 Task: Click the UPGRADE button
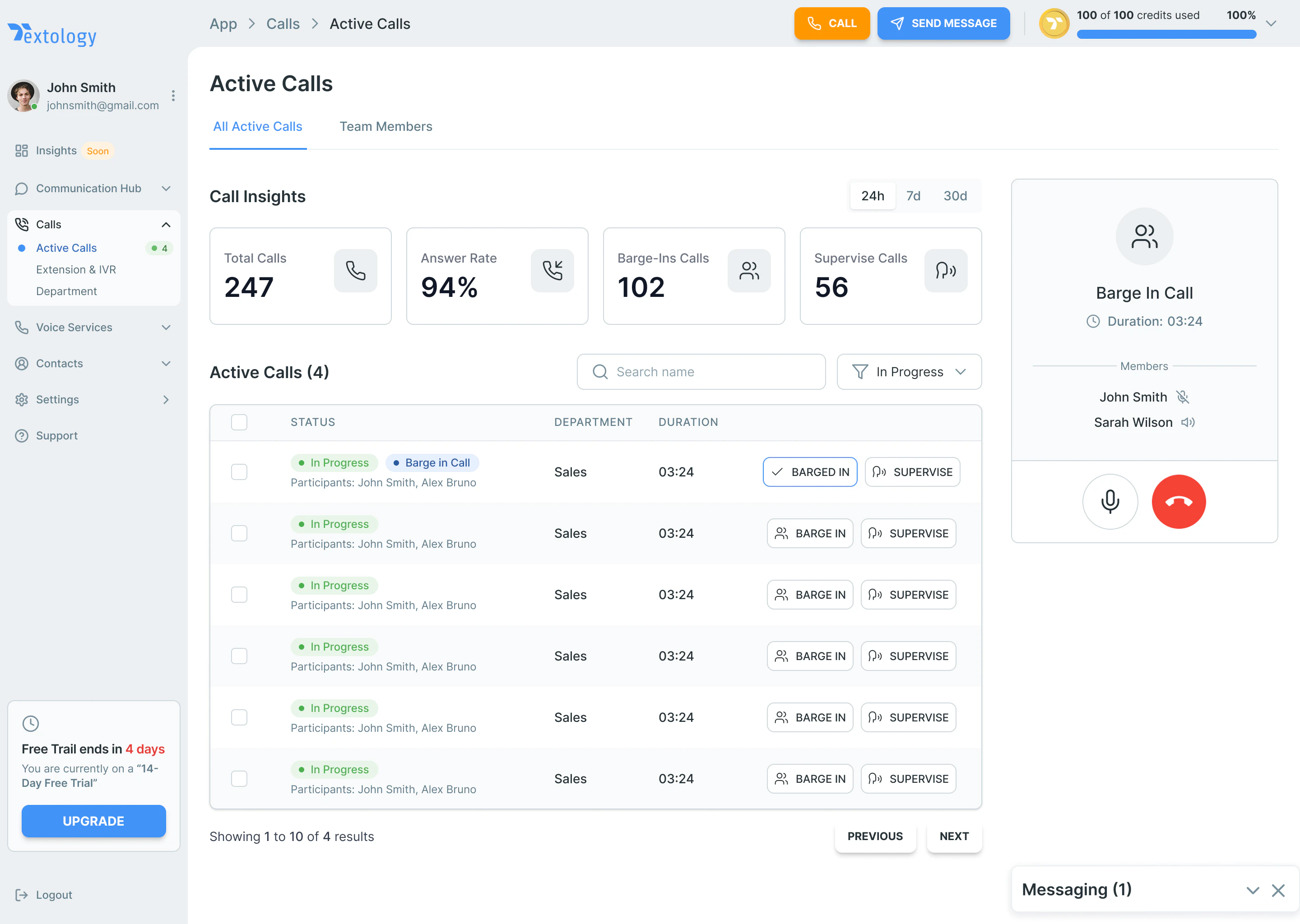click(x=94, y=820)
